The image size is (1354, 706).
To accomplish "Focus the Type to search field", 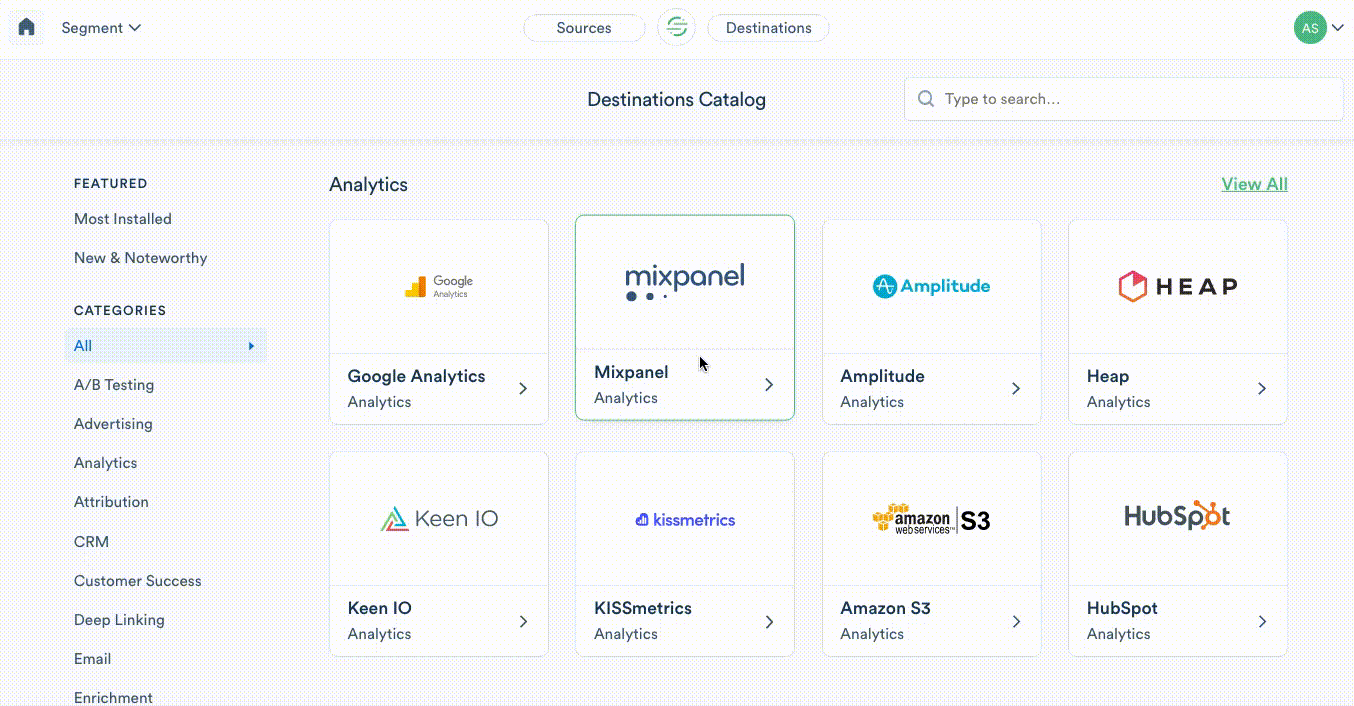I will pyautogui.click(x=1124, y=99).
